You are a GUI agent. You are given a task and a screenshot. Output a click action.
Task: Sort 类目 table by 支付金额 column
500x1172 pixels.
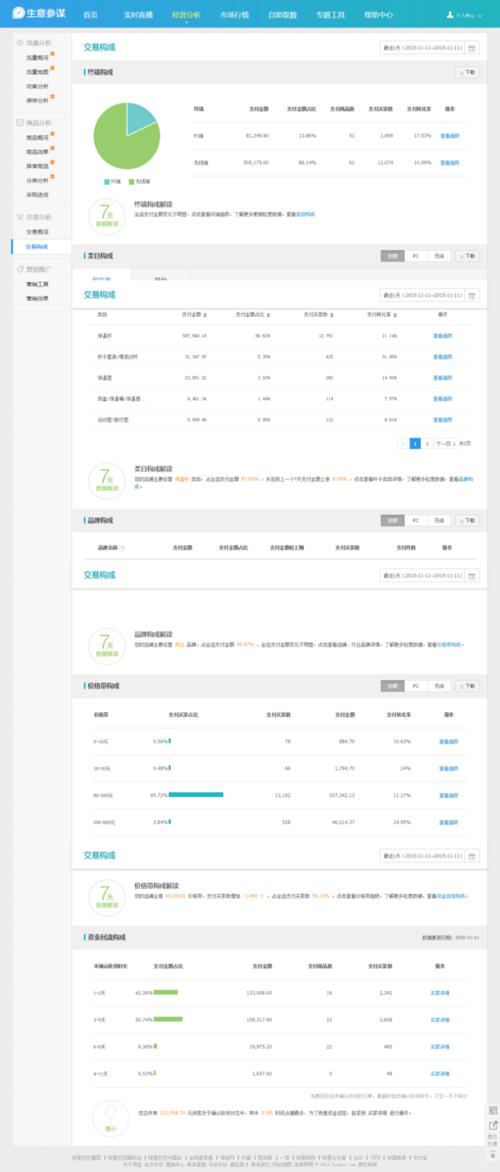194,315
